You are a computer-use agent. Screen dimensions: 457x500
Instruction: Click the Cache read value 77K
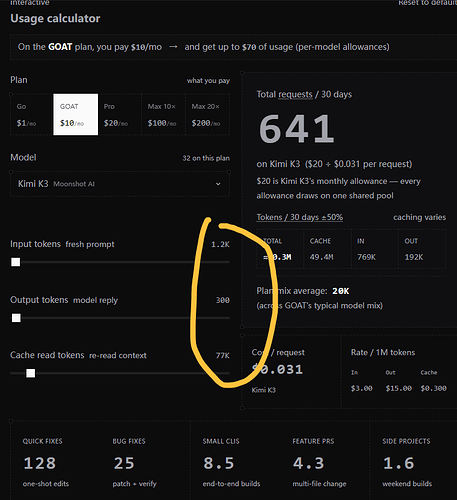click(222, 356)
